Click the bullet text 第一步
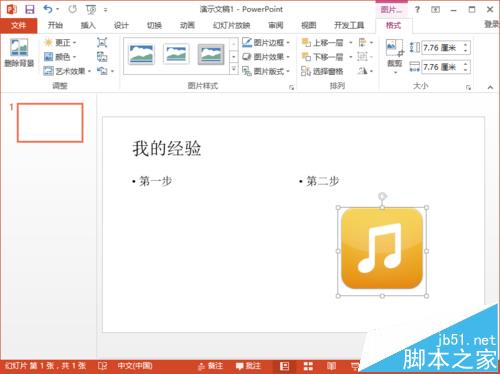500x374 pixels. coord(155,181)
